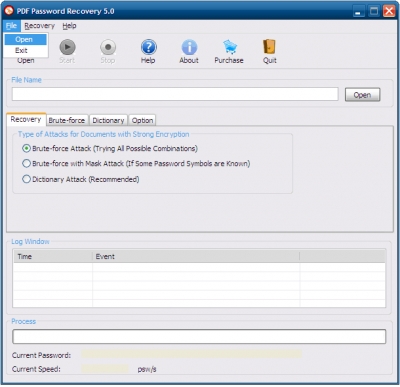The width and height of the screenshot is (400, 387).
Task: Open the Help menu in menu bar
Action: coord(69,26)
